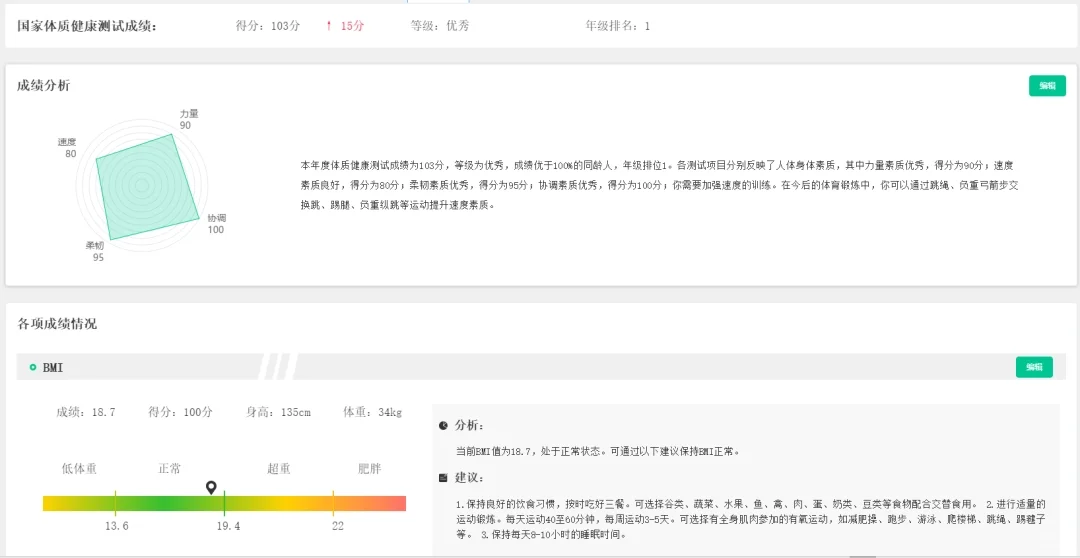Click the 22 tick label on BMI scale

click(338, 526)
